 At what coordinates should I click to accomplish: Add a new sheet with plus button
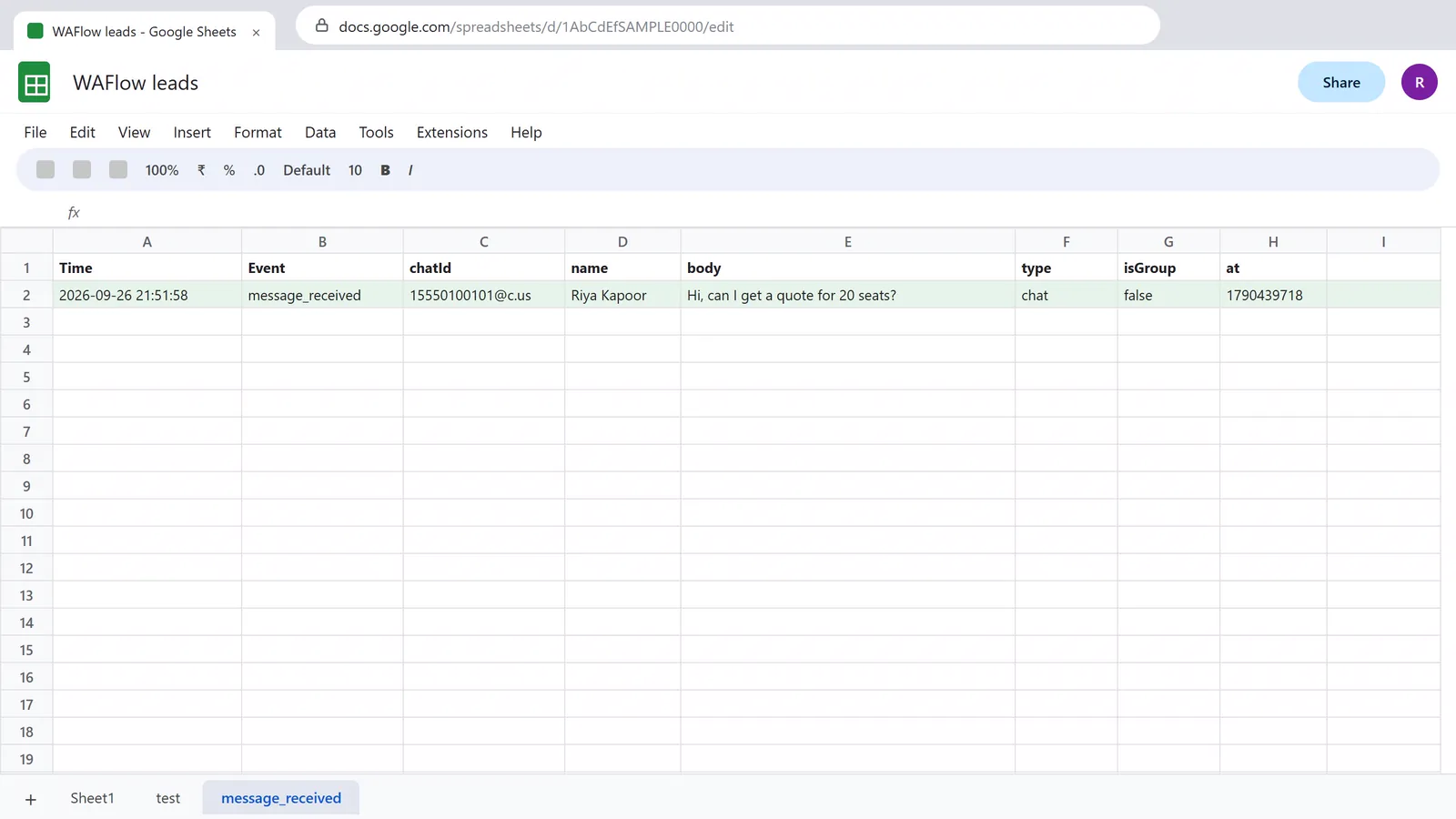[30, 799]
